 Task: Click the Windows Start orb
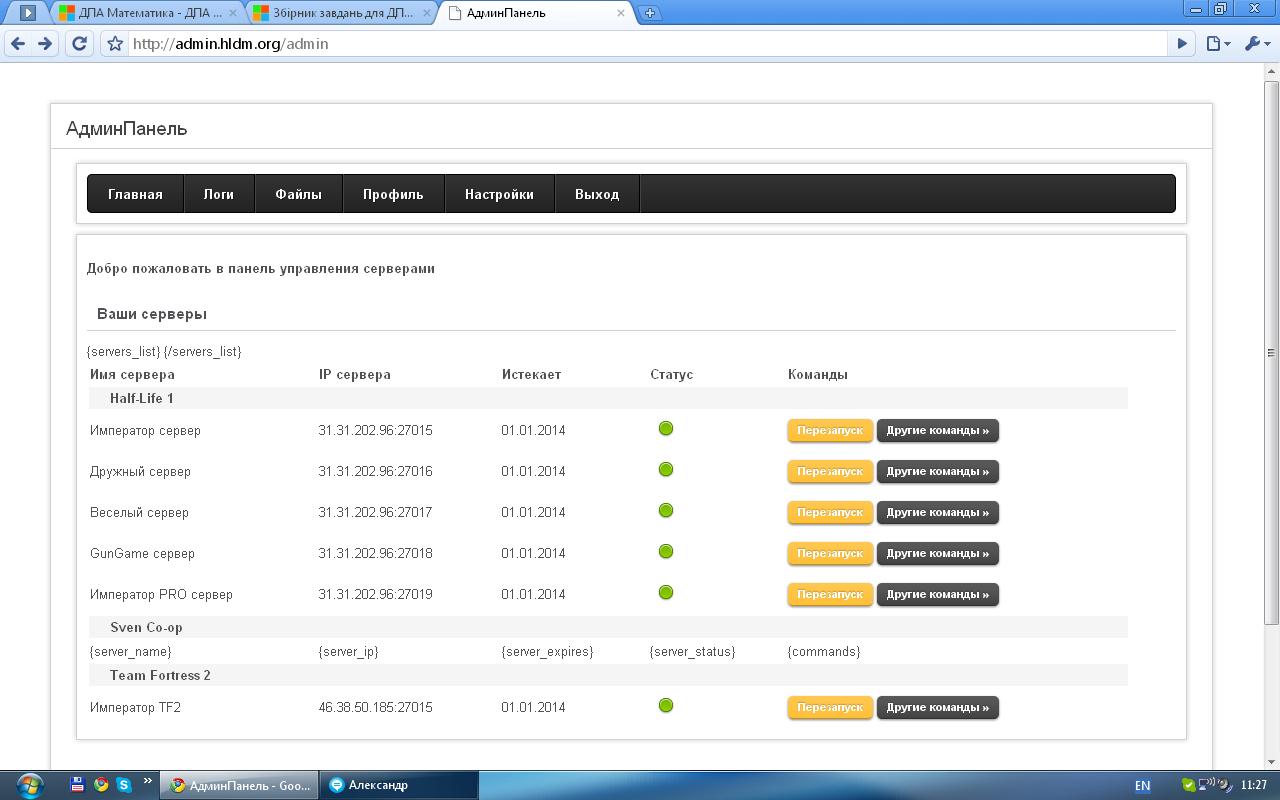[30, 784]
